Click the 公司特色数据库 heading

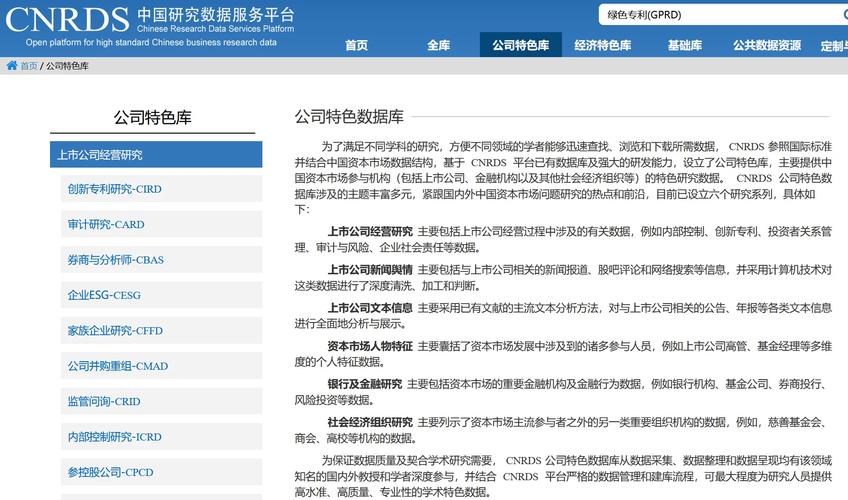[x=349, y=116]
